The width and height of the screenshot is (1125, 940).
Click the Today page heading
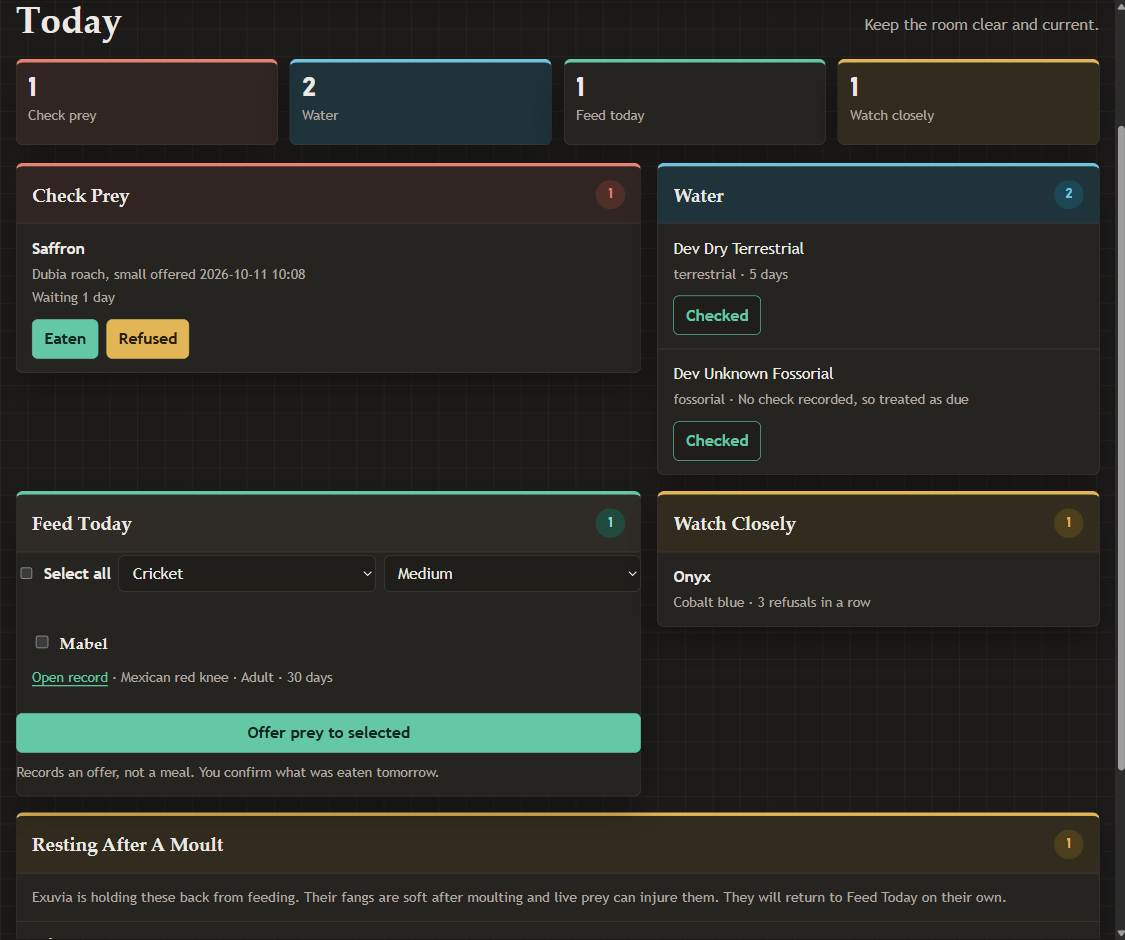(x=69, y=21)
